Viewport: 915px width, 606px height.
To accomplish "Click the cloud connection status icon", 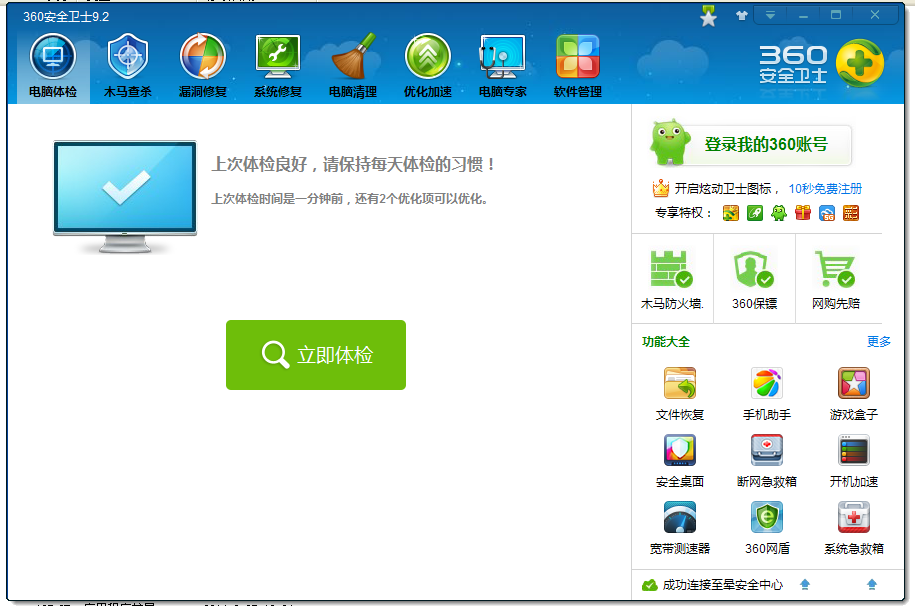I will 649,585.
